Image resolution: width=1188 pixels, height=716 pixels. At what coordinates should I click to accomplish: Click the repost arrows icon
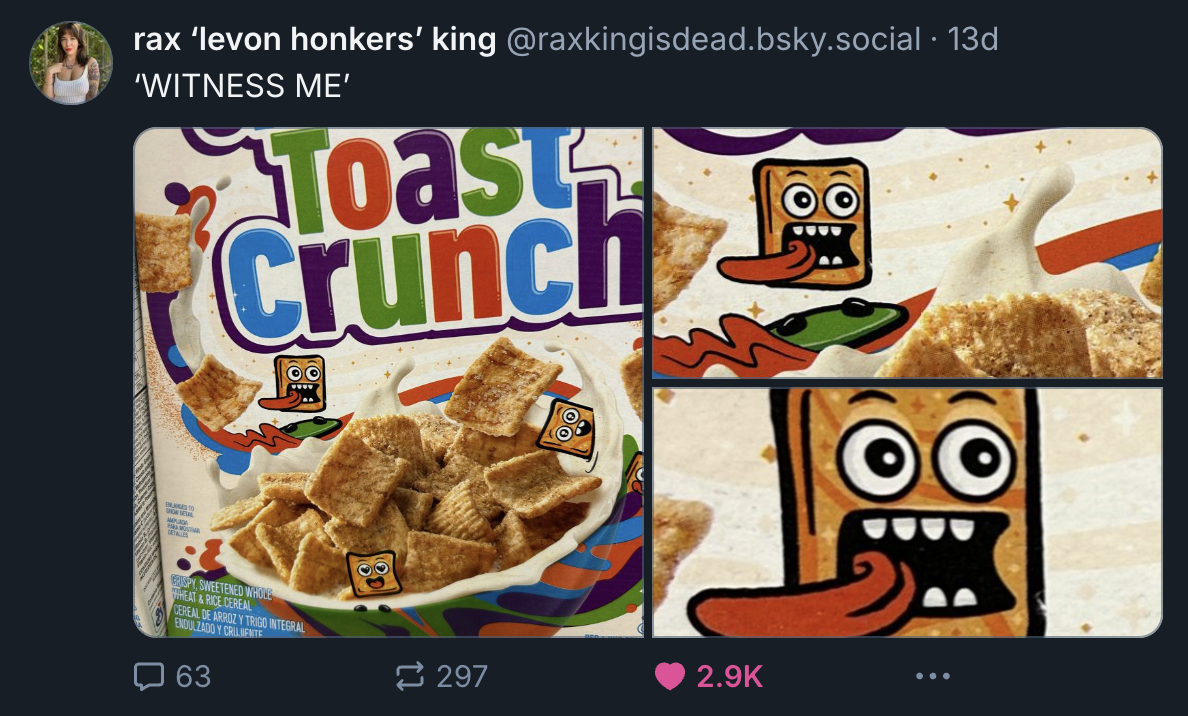tap(410, 677)
